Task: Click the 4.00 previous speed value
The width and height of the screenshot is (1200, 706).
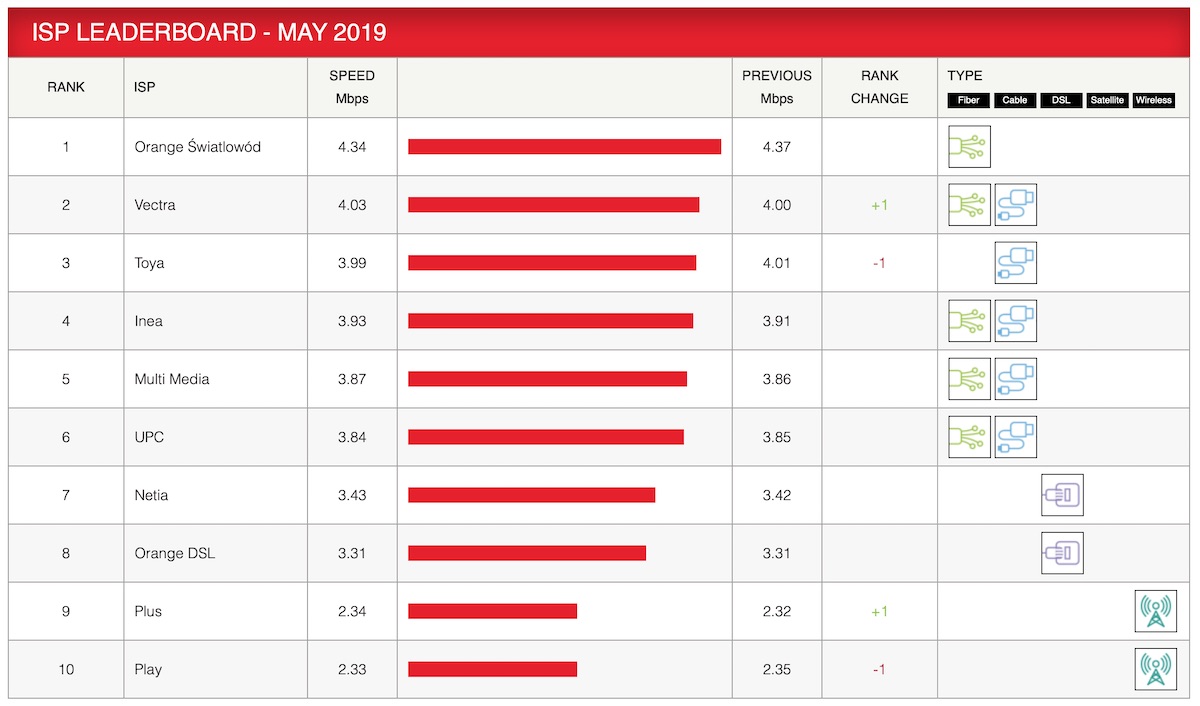Action: pos(777,205)
